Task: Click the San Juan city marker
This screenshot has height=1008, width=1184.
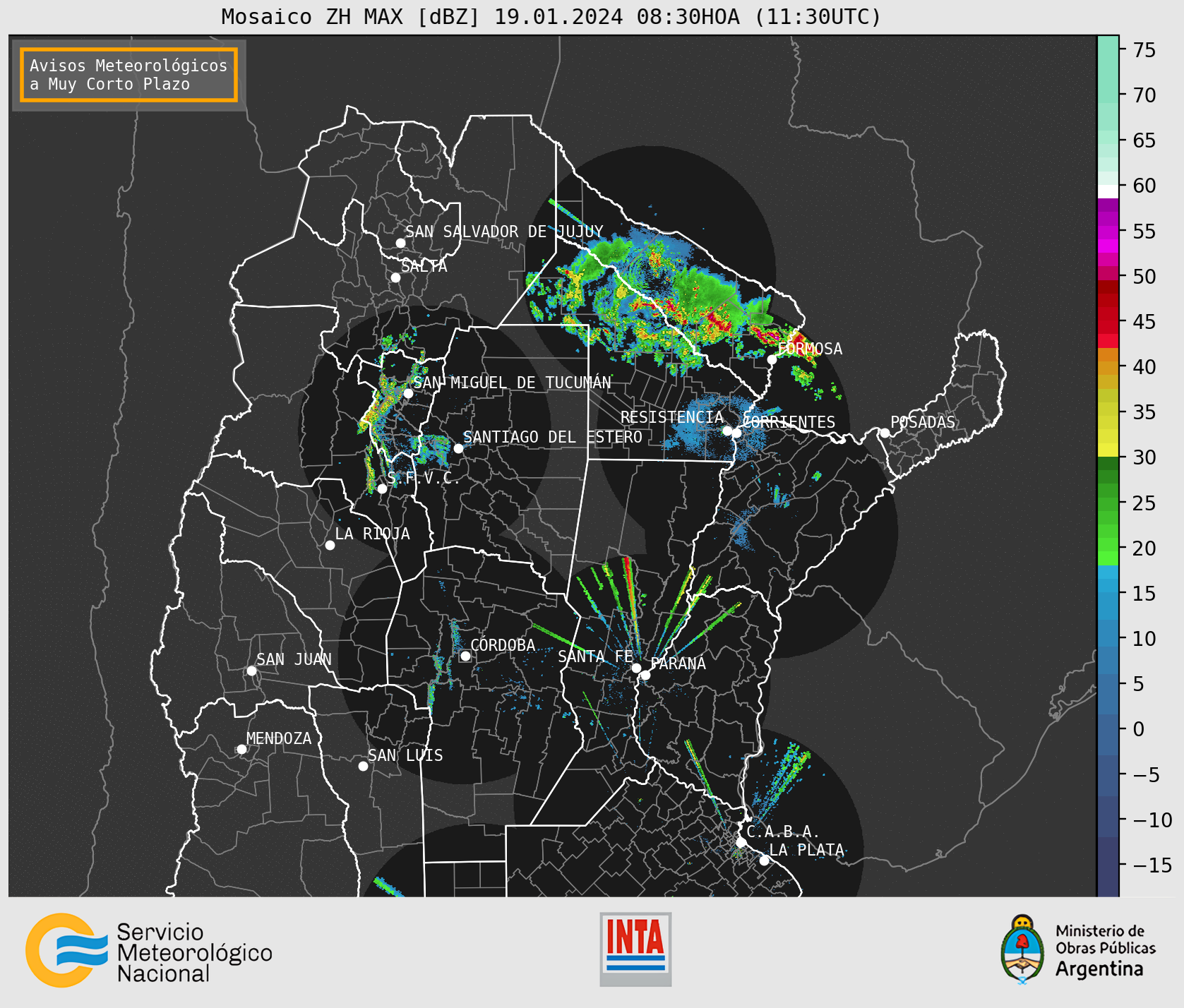Action: 251,671
